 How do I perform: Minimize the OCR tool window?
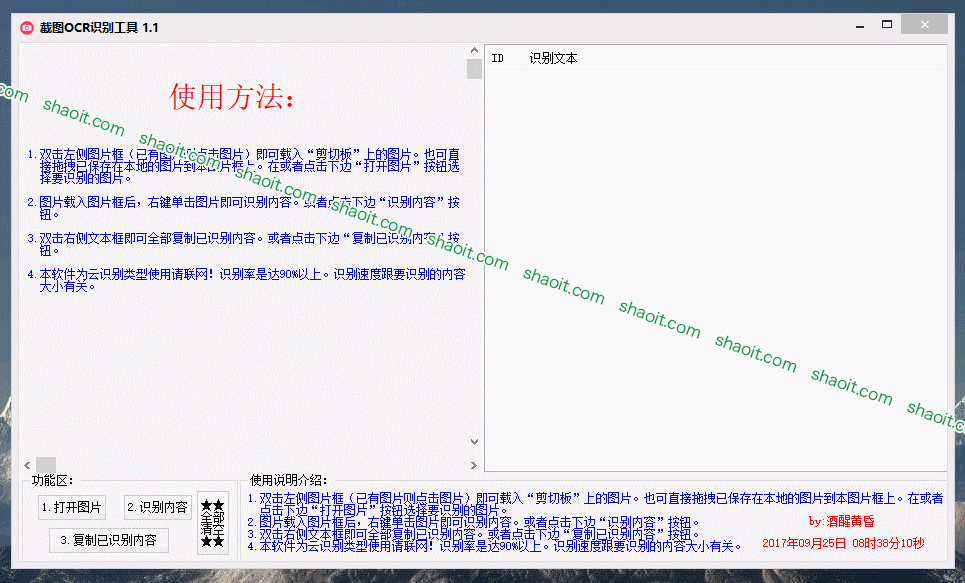tap(860, 26)
